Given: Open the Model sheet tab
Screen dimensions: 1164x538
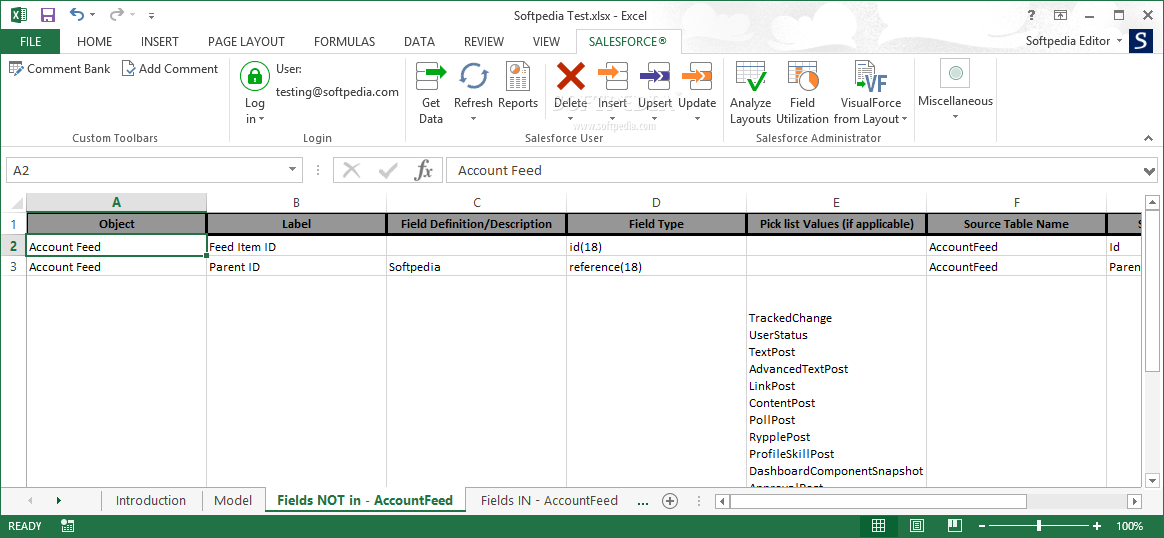Looking at the screenshot, I should (233, 500).
